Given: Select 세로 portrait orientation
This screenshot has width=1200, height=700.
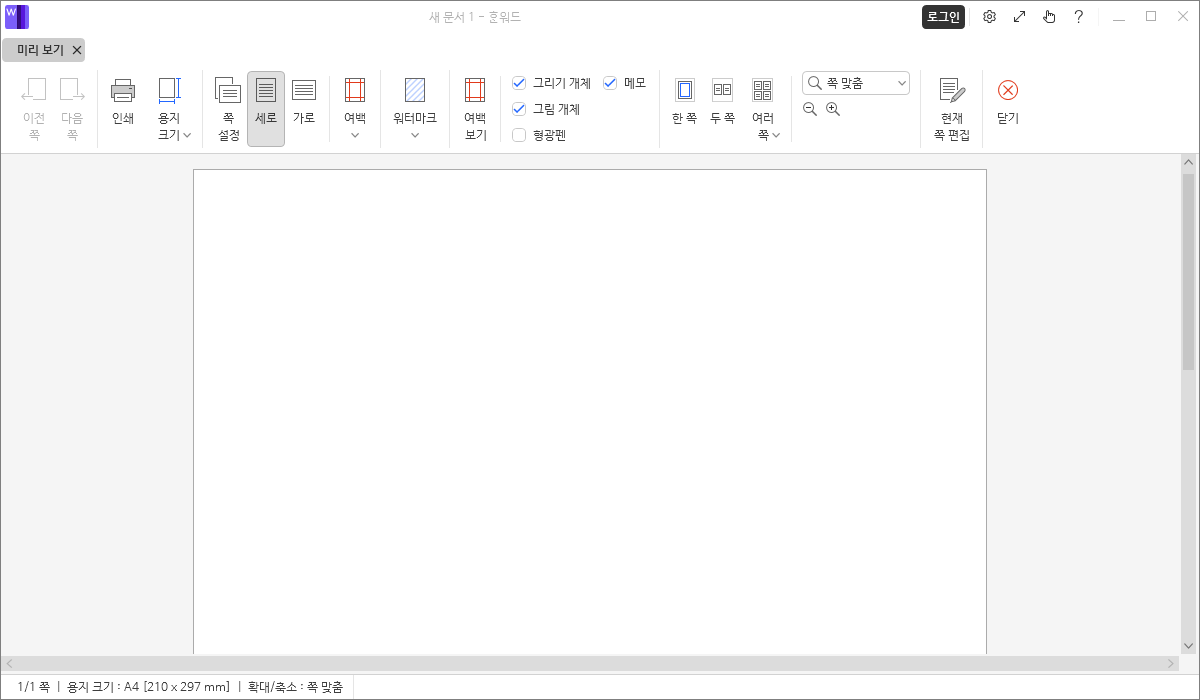Looking at the screenshot, I should (x=266, y=109).
